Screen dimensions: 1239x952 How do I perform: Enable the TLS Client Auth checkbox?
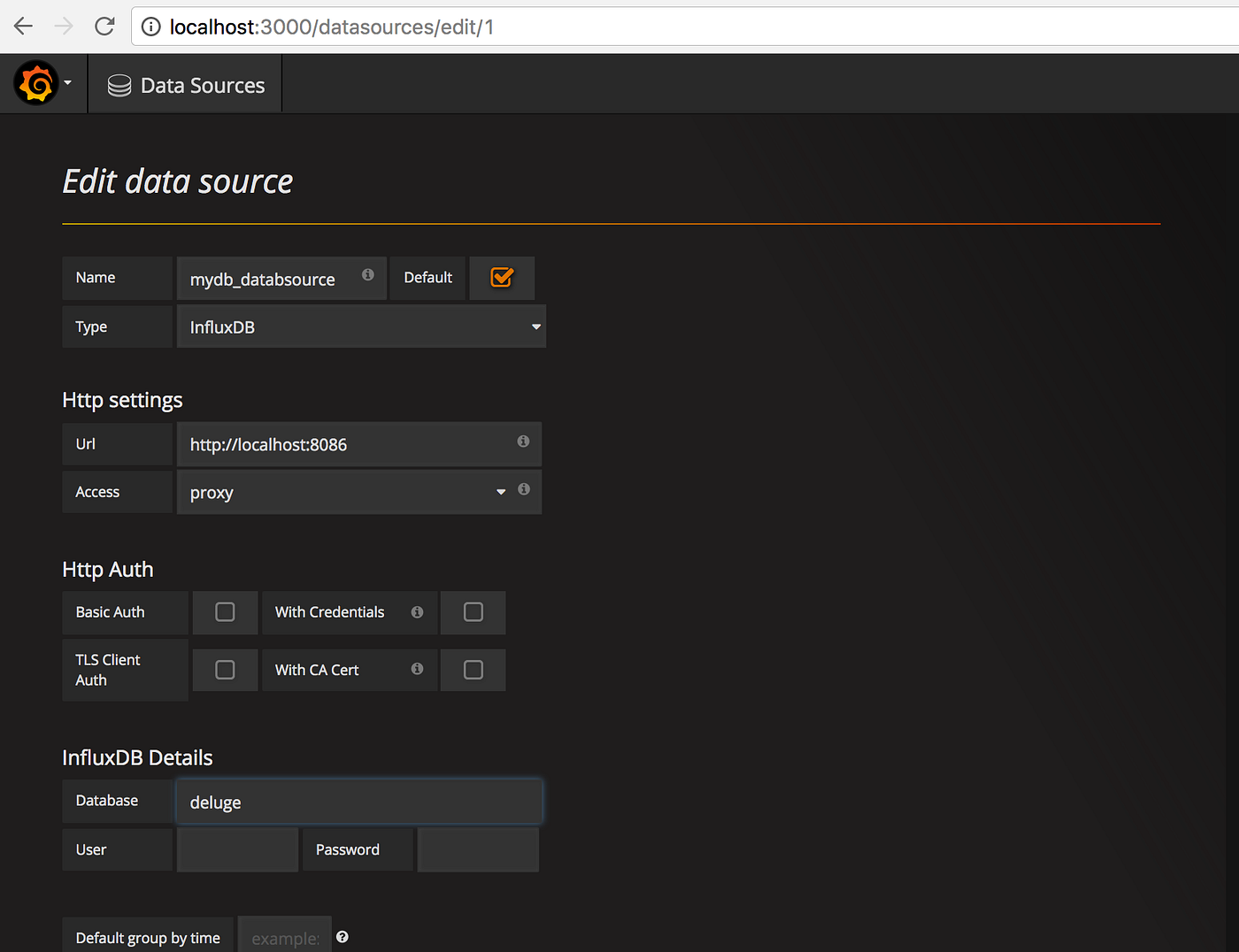coord(225,670)
